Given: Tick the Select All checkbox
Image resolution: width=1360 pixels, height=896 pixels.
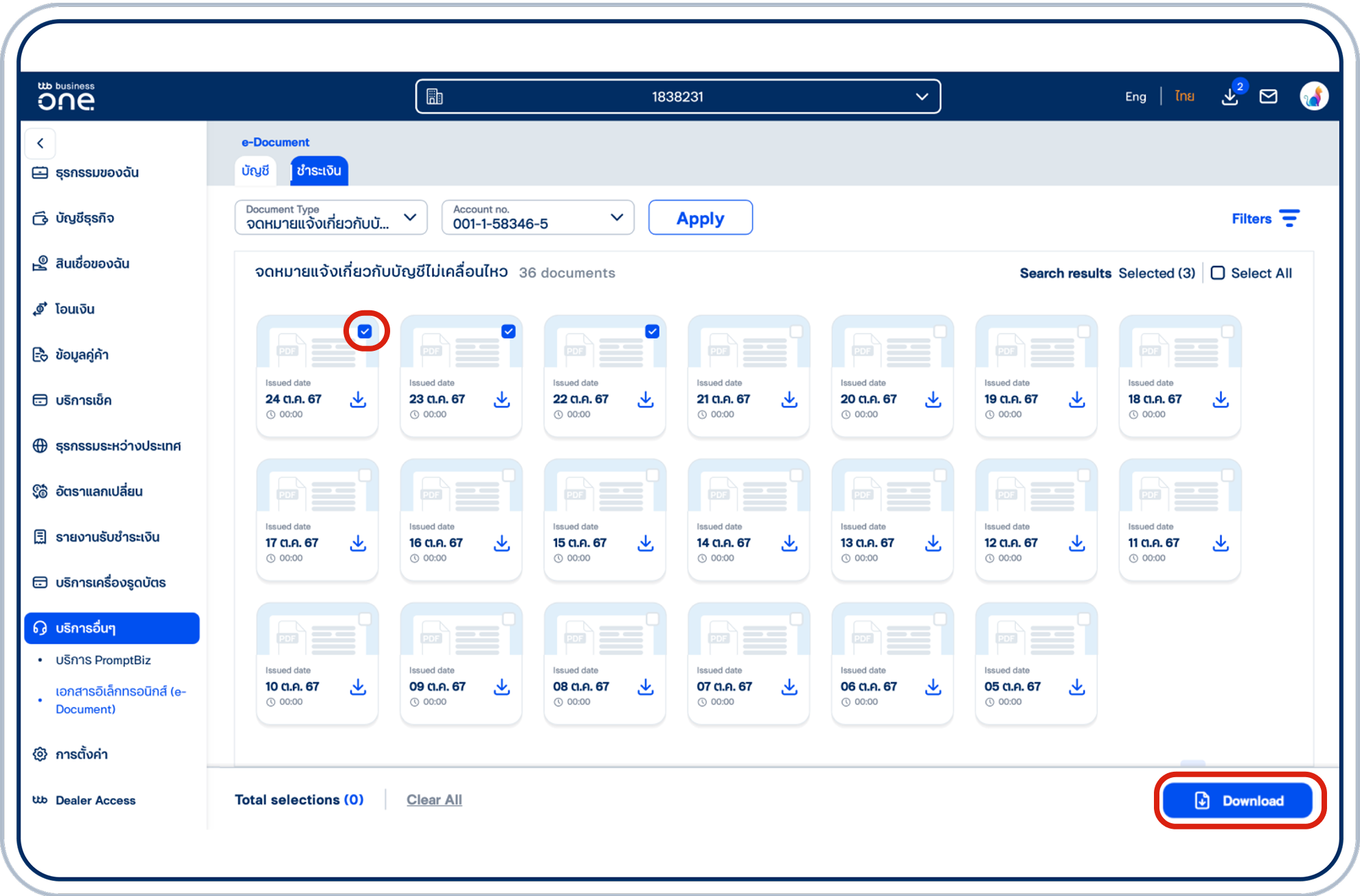Looking at the screenshot, I should tap(1218, 273).
